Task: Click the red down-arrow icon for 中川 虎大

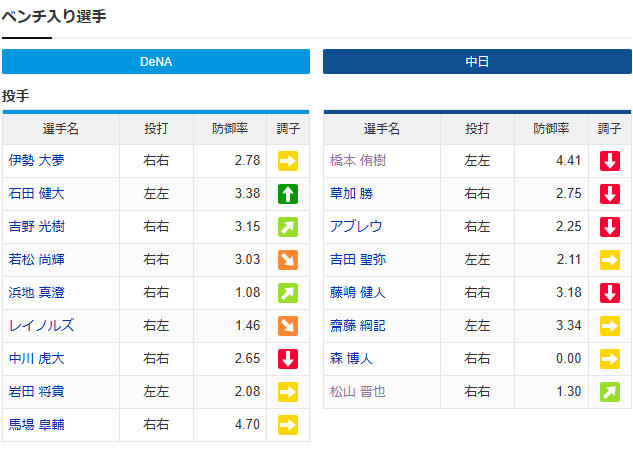Action: (288, 359)
